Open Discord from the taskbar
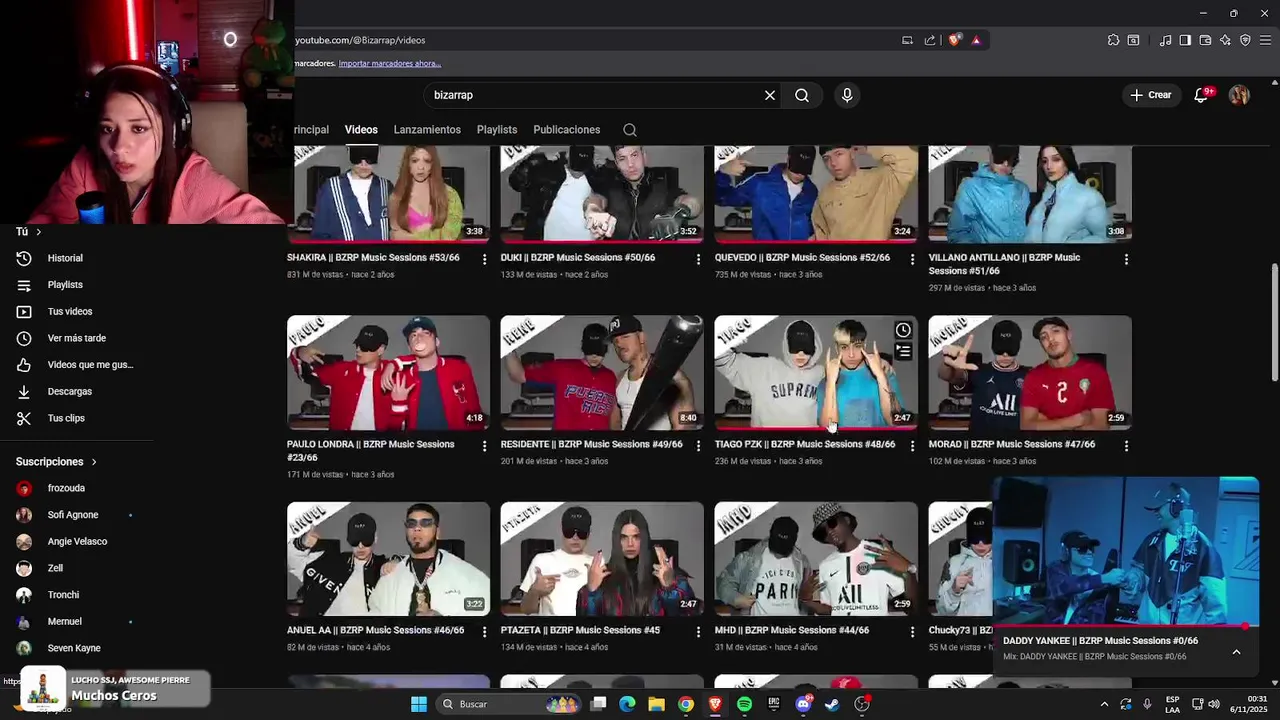 (803, 704)
